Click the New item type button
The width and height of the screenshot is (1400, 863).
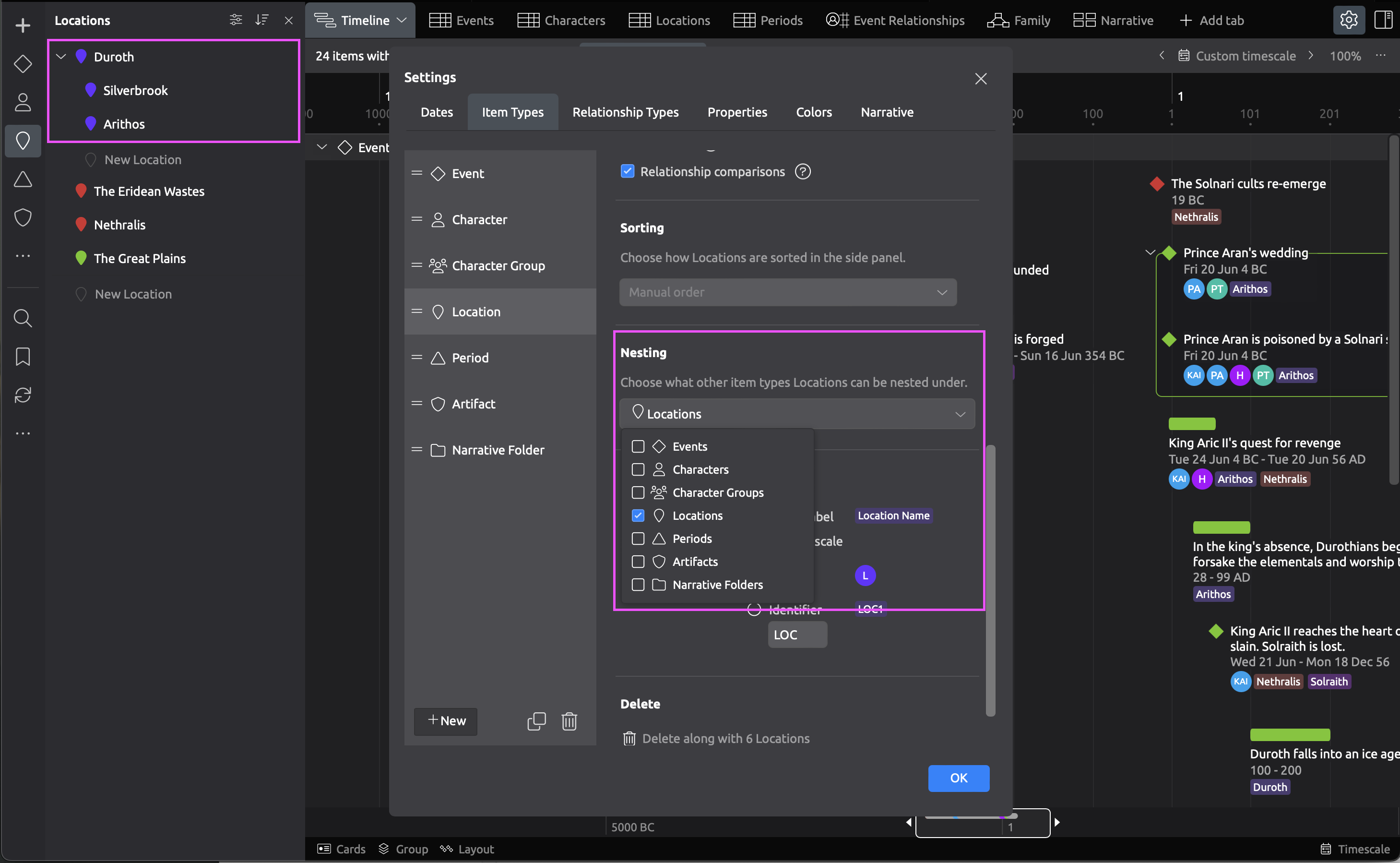(x=446, y=721)
